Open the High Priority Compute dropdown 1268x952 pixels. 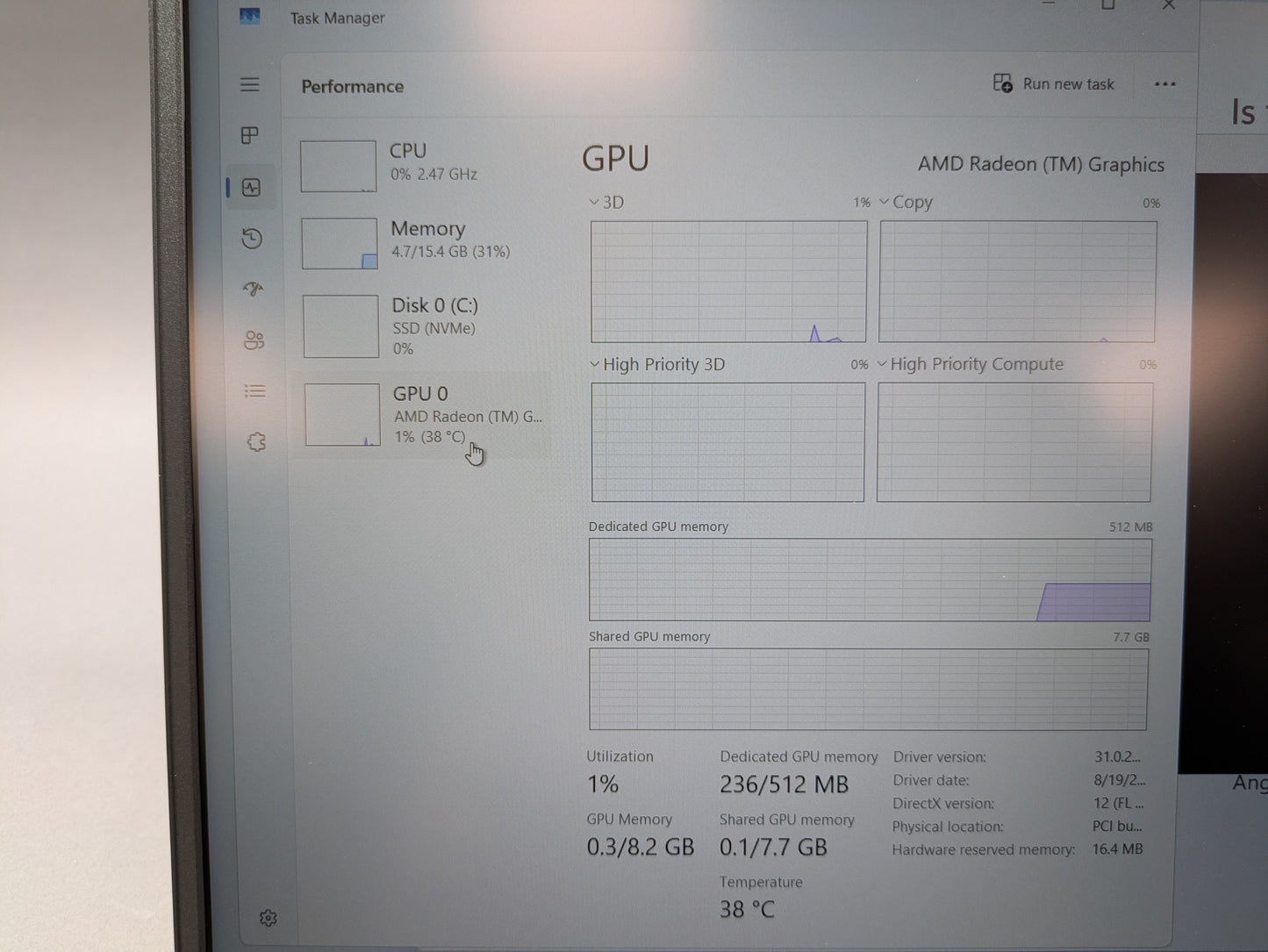[x=883, y=364]
